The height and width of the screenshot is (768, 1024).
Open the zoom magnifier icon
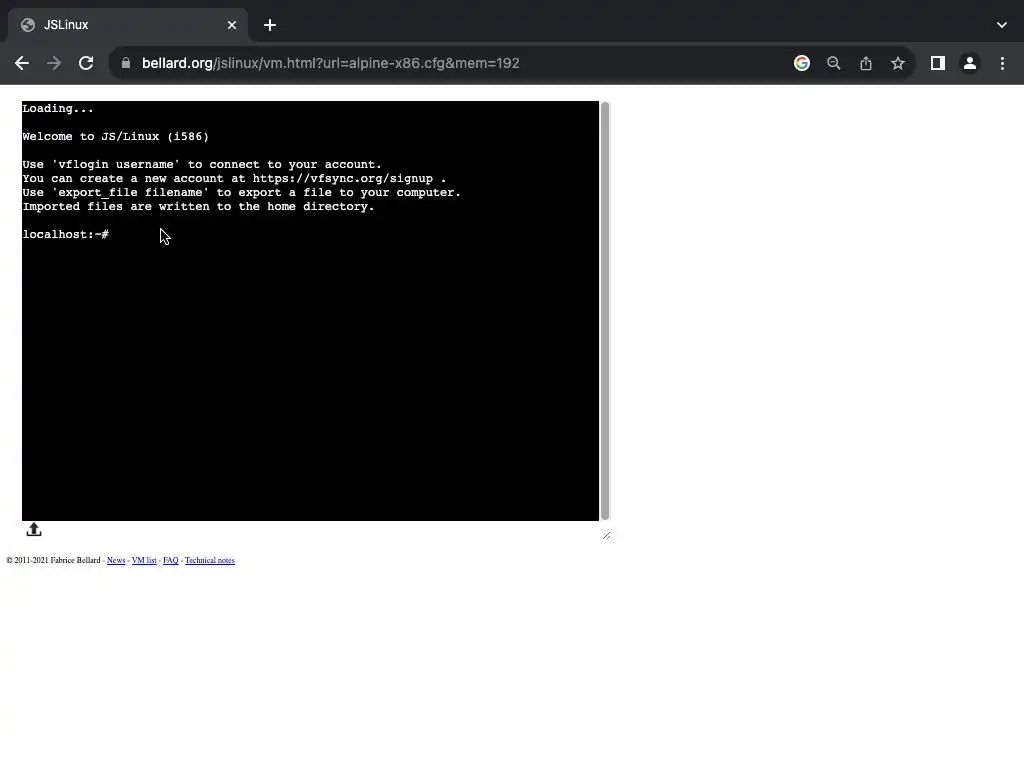click(834, 63)
